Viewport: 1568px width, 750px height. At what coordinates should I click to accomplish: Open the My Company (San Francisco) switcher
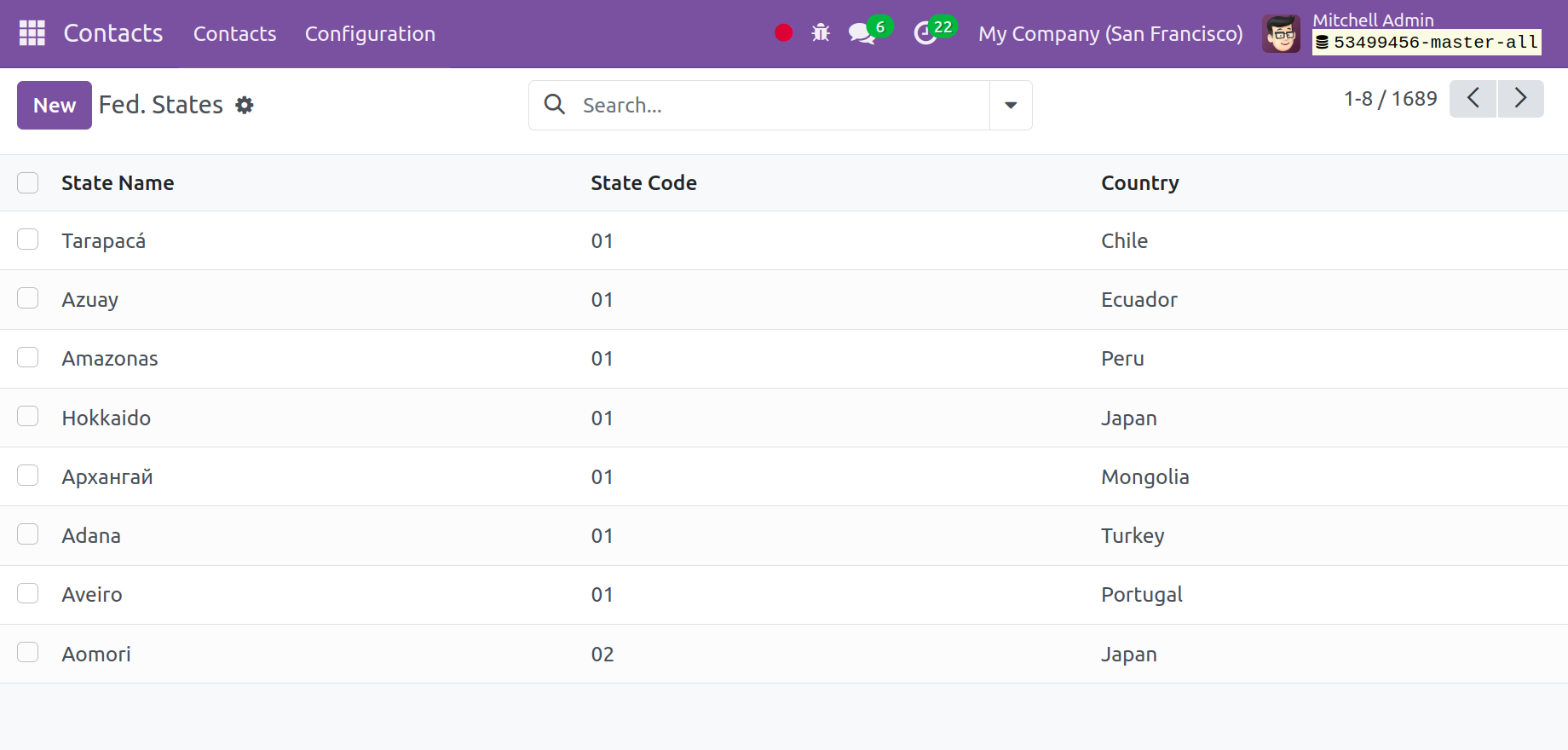[1110, 34]
